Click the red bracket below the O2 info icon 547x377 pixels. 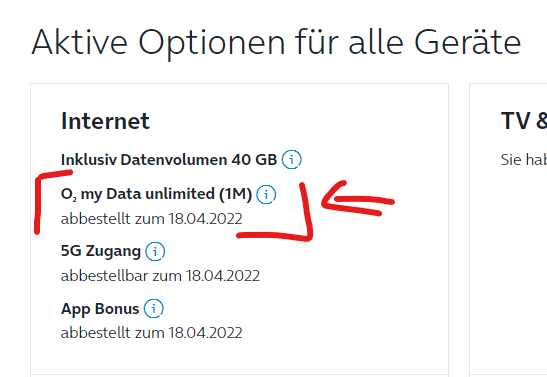276,212
